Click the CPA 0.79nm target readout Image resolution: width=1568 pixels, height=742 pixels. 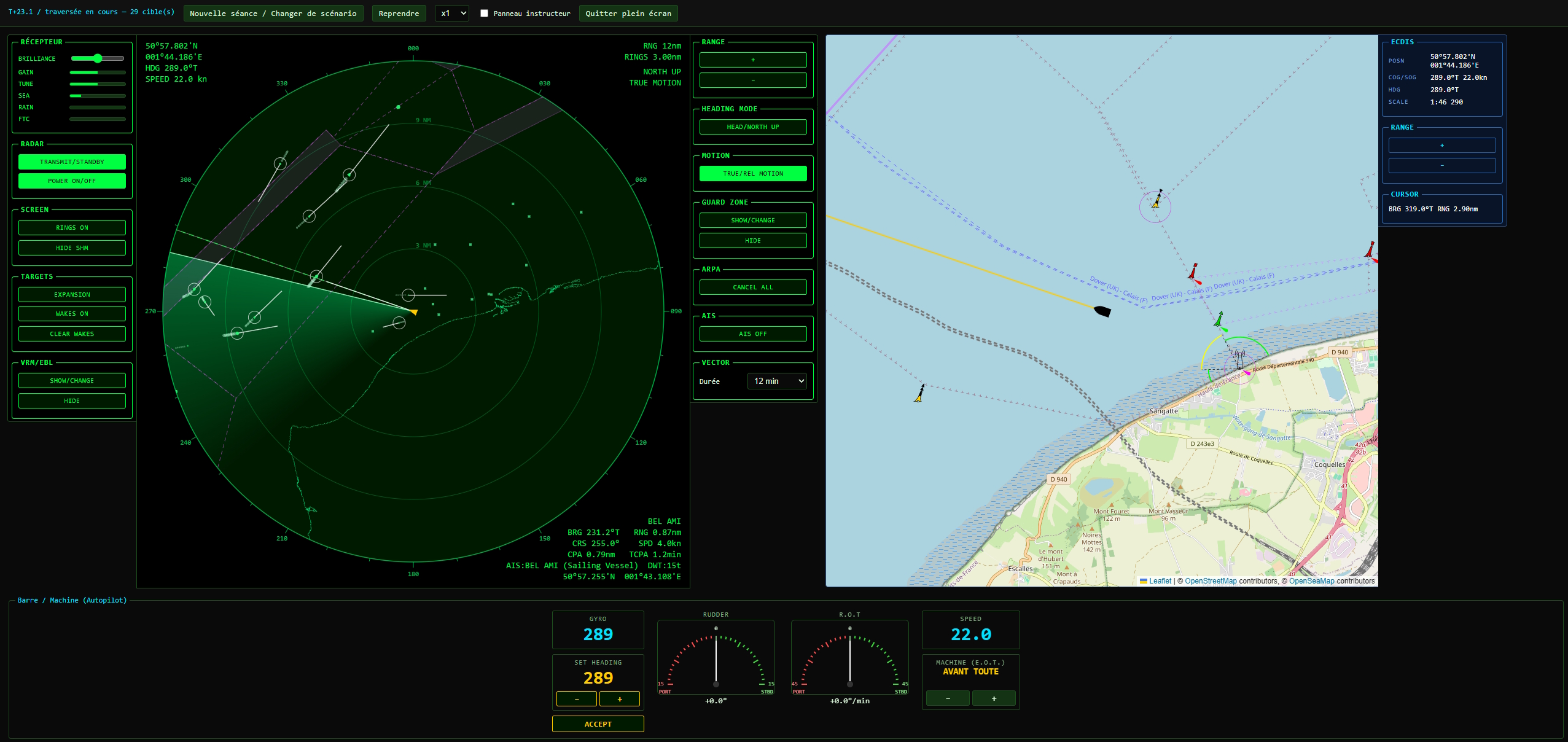pos(591,555)
